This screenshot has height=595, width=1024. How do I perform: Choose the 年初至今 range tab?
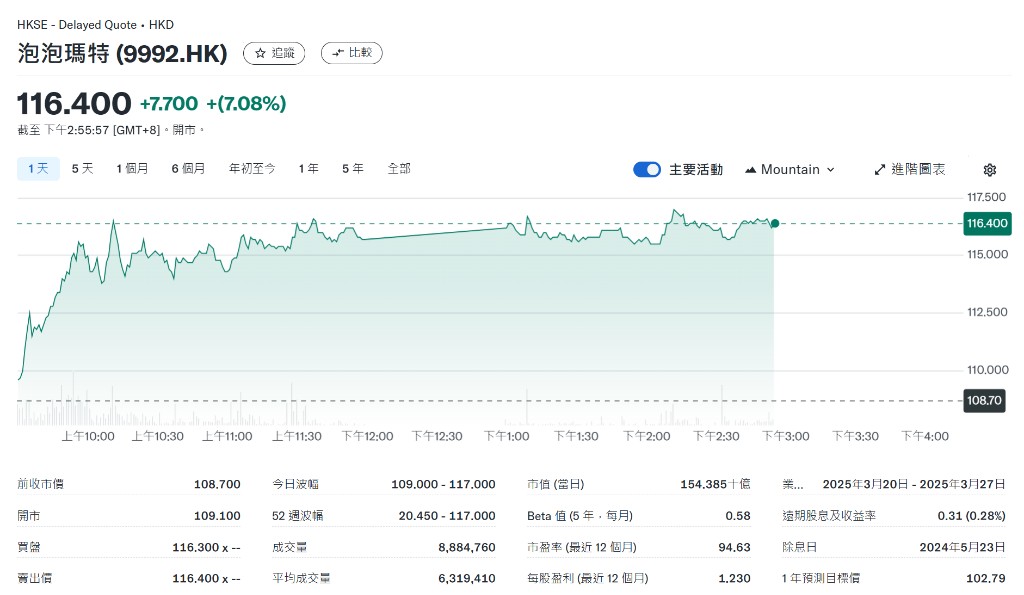[x=252, y=169]
